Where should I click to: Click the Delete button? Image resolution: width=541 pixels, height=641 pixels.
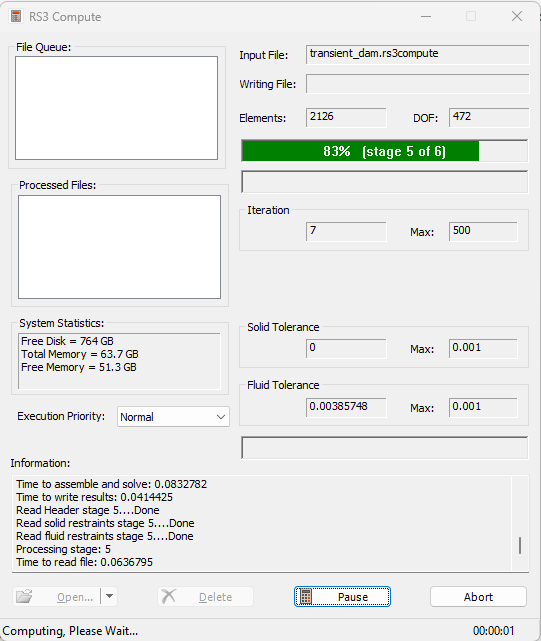205,597
